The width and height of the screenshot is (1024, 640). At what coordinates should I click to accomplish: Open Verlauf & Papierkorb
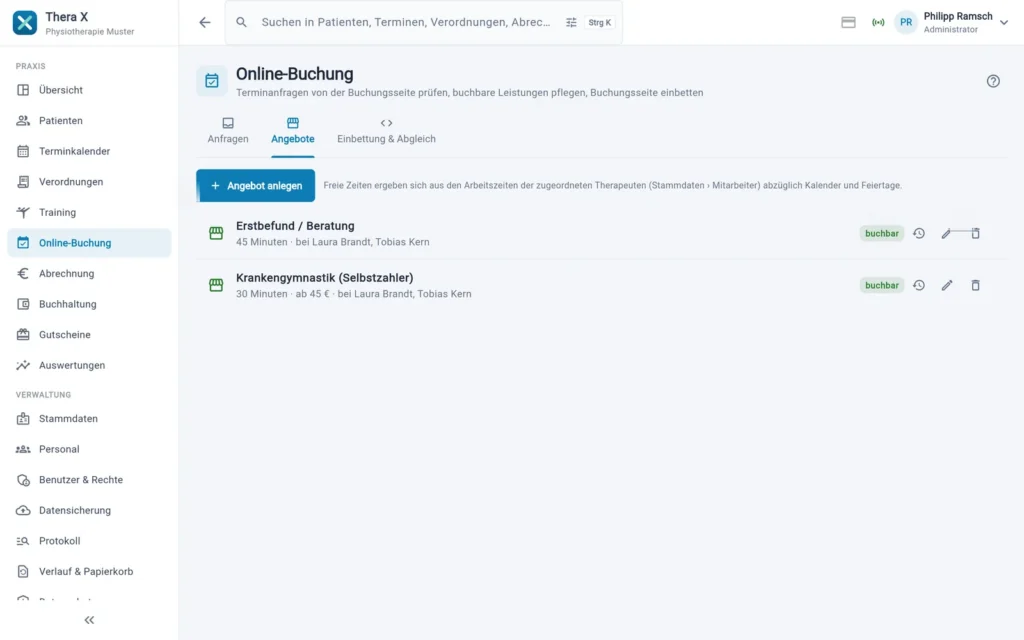click(x=89, y=572)
